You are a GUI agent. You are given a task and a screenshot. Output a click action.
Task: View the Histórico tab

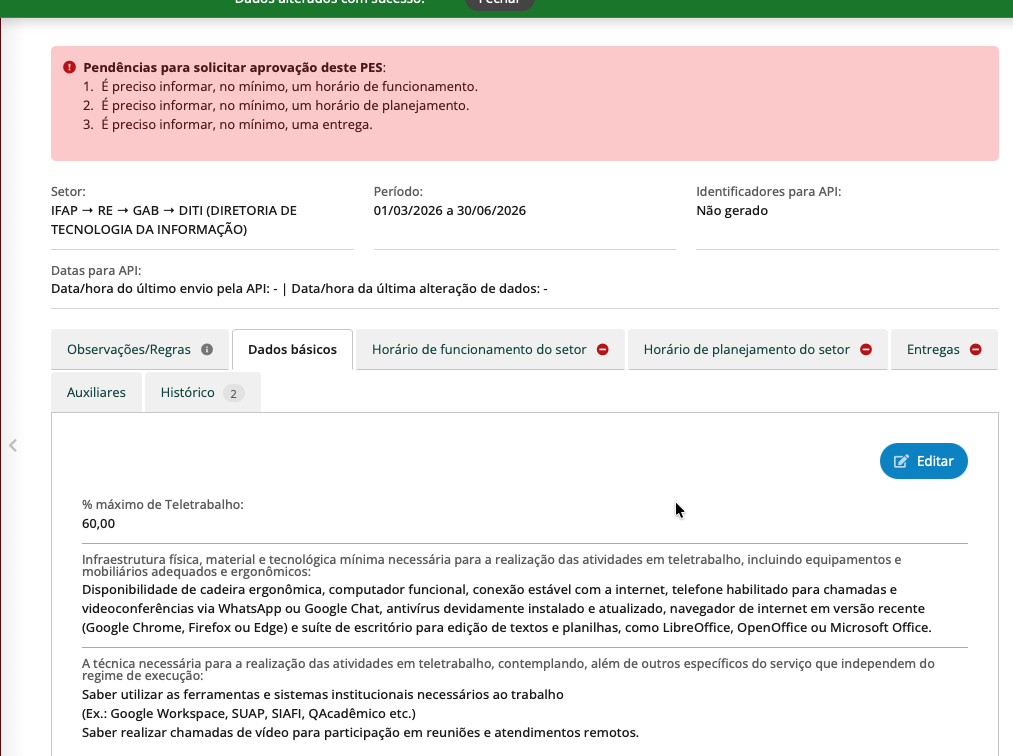(x=187, y=393)
